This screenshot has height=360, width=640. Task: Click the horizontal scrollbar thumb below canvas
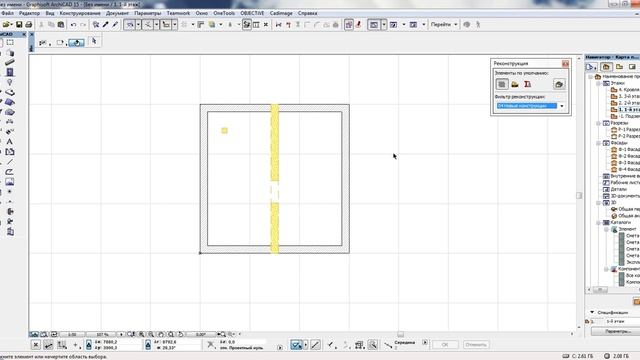(x=400, y=334)
